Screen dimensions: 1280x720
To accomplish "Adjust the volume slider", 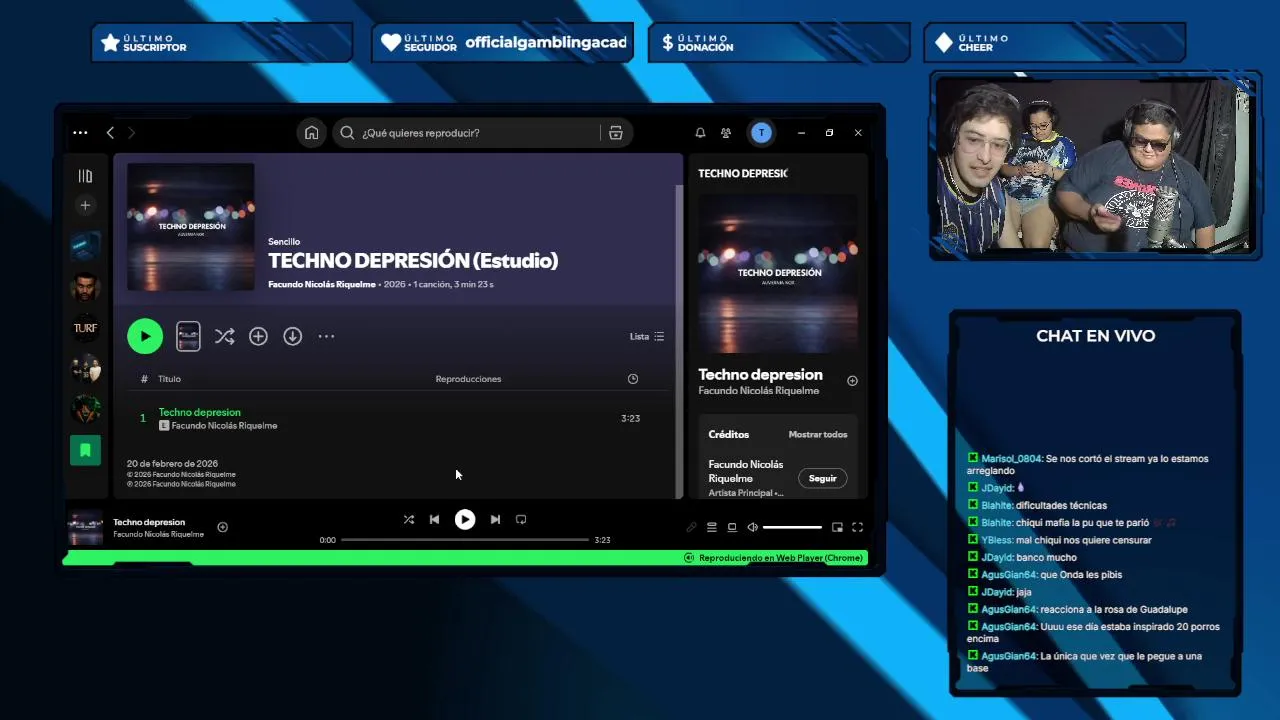I will (x=792, y=527).
